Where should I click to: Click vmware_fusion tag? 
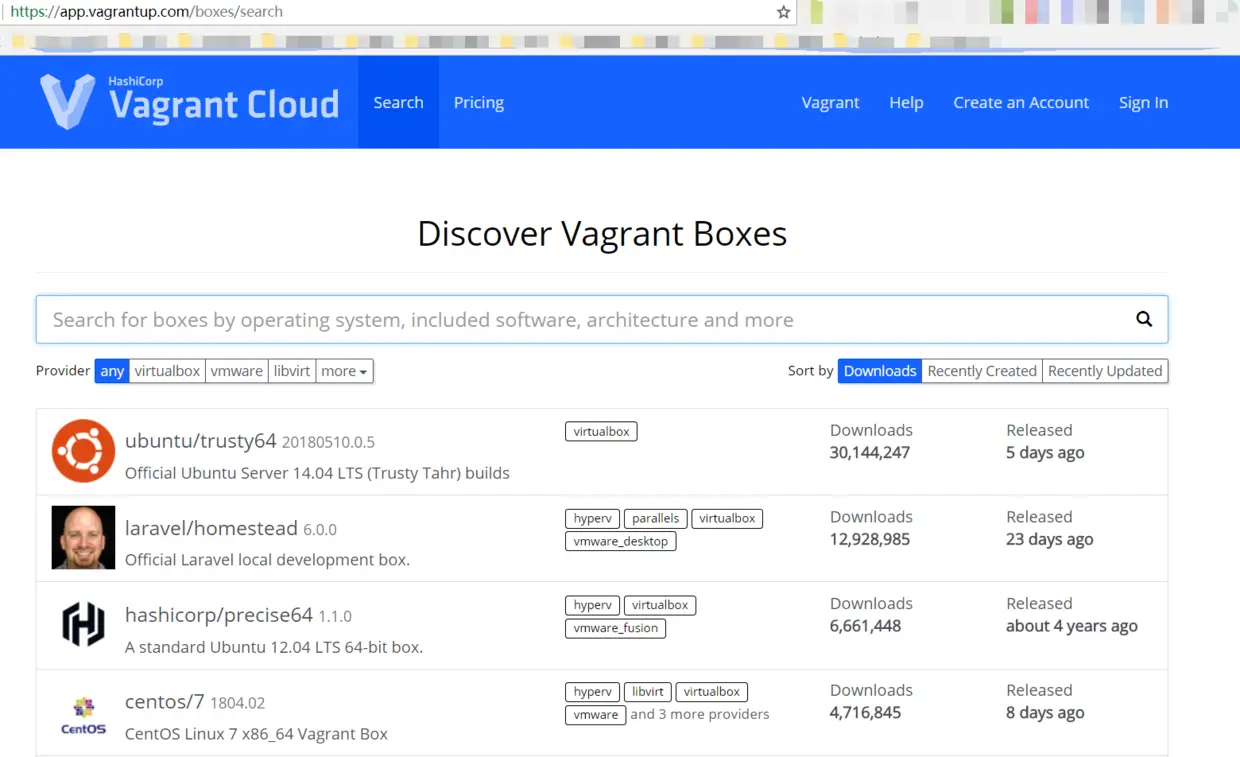click(615, 628)
